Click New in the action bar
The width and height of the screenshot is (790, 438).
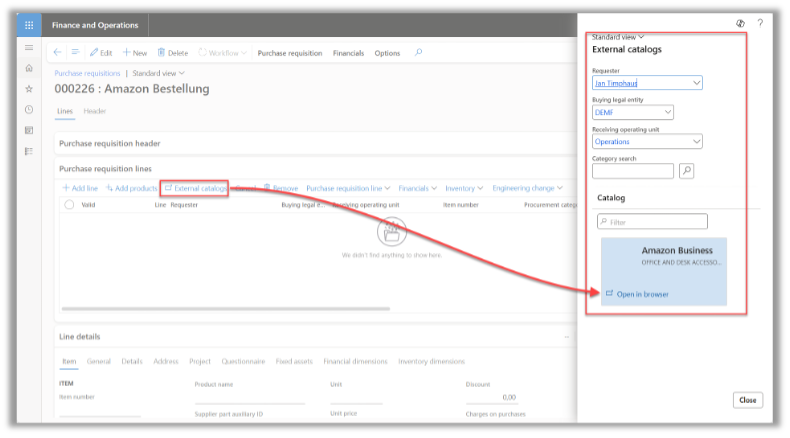coord(135,53)
